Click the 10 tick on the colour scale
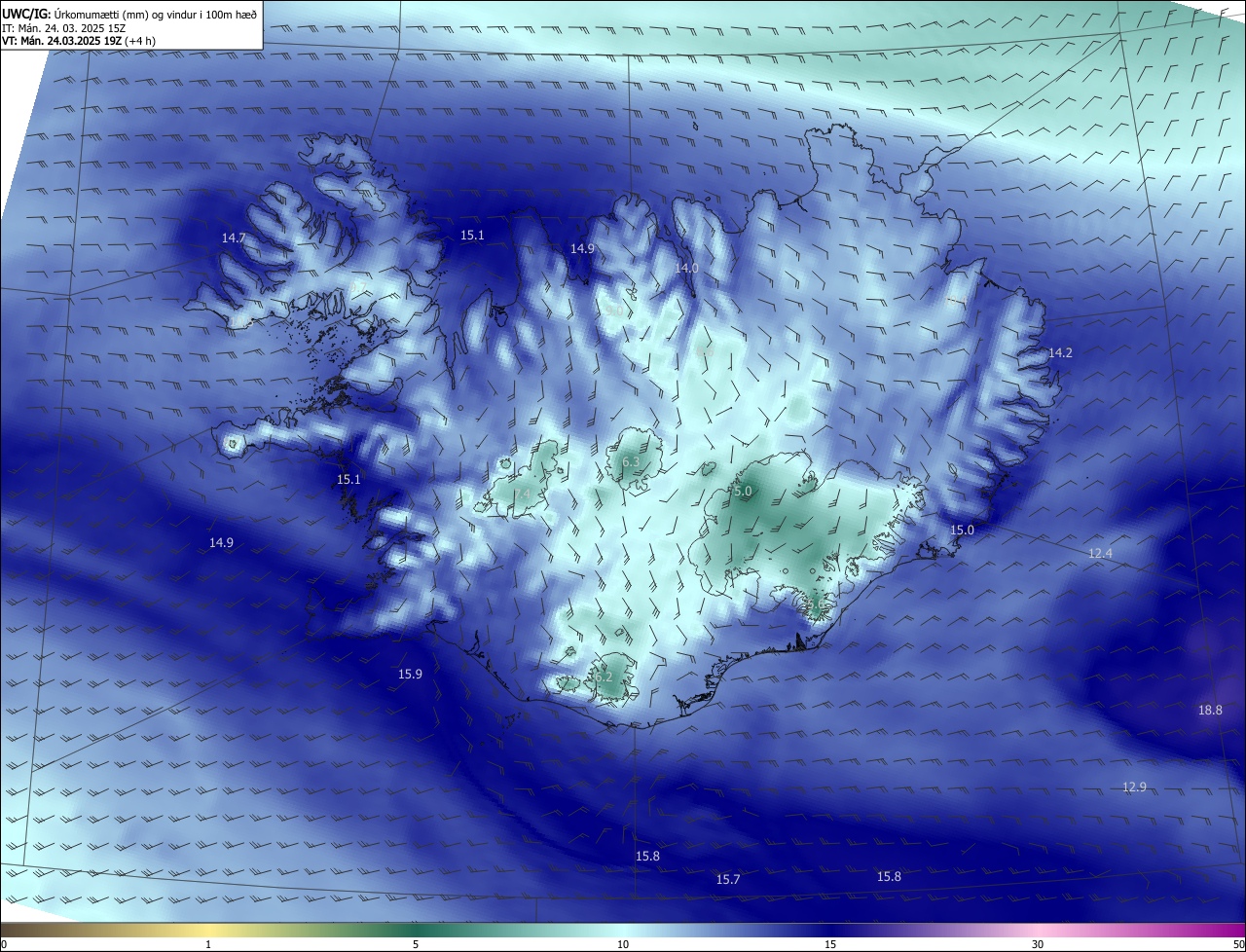The image size is (1246, 952). (623, 944)
